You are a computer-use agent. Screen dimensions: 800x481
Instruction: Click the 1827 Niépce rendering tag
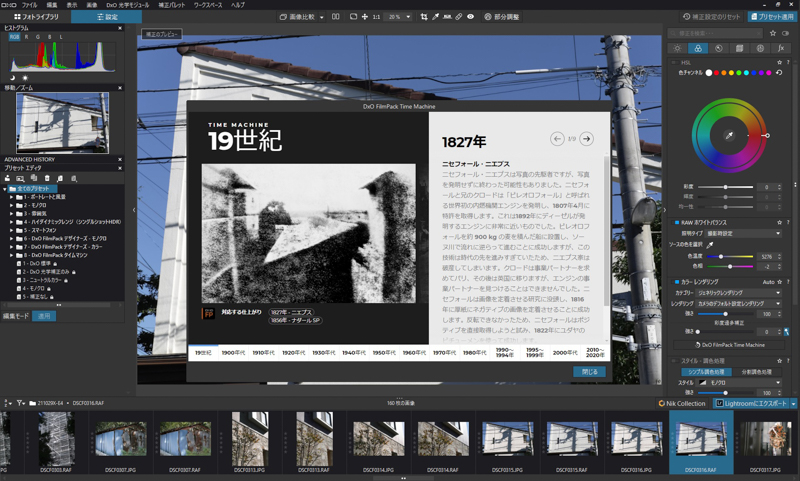291,312
